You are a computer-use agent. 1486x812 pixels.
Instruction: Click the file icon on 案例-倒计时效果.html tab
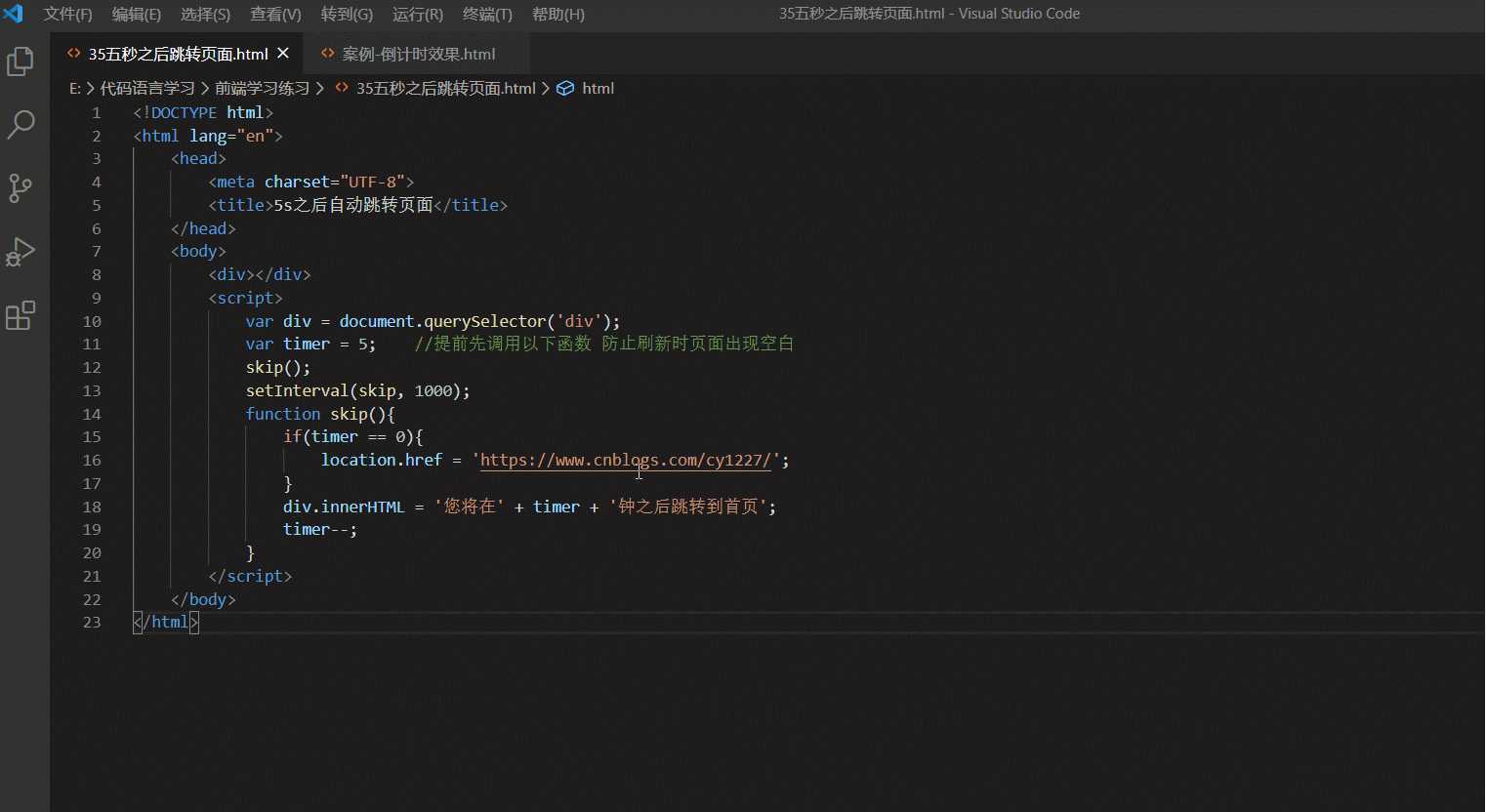pyautogui.click(x=328, y=54)
